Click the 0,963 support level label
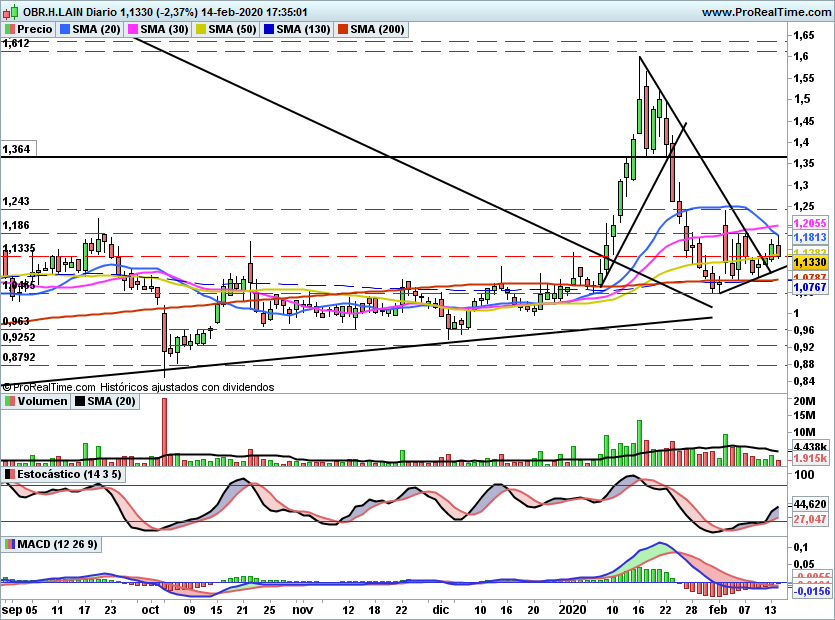 pos(16,321)
